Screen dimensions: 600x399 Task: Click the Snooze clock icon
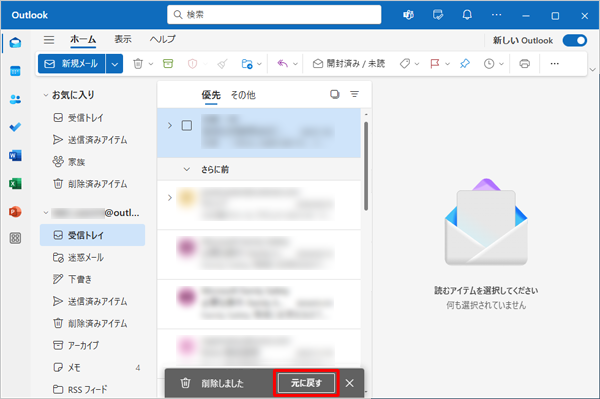point(489,64)
